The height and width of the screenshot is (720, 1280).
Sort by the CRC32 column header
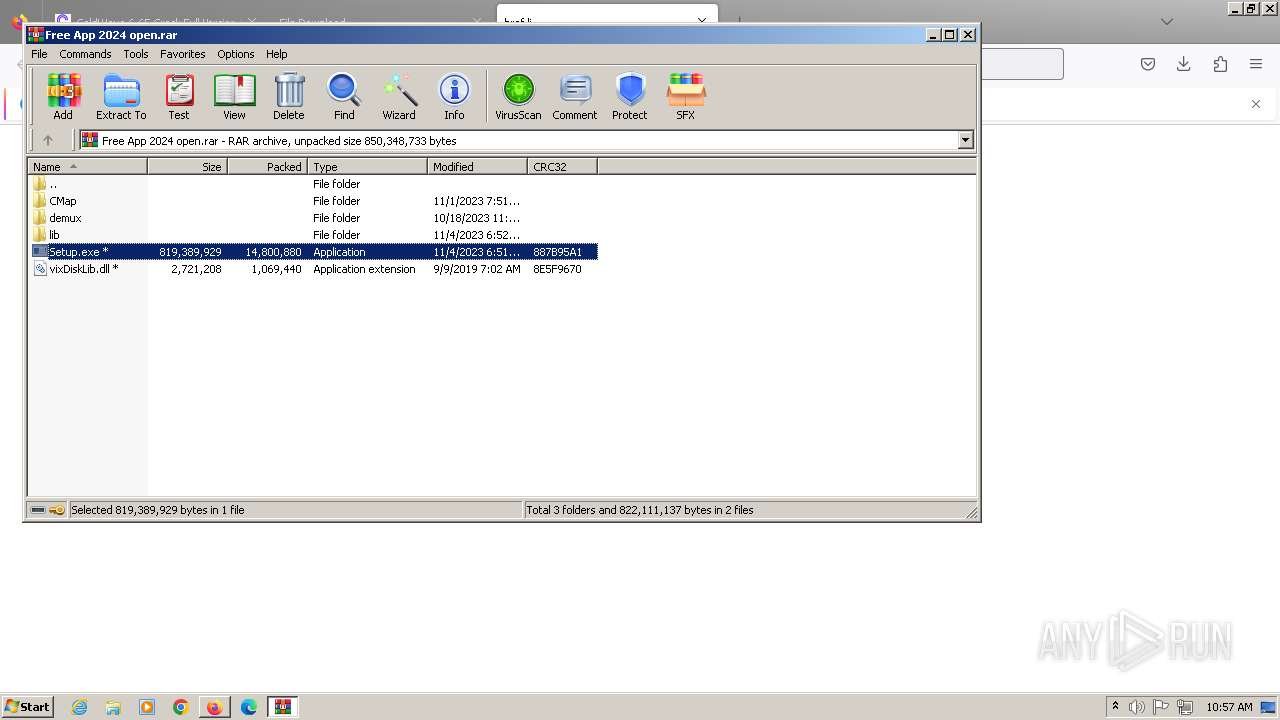coord(563,167)
